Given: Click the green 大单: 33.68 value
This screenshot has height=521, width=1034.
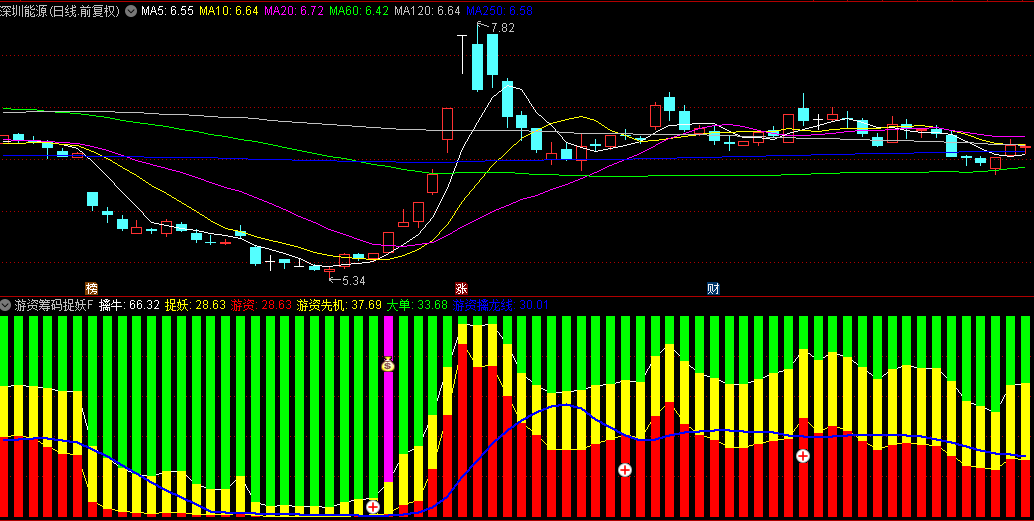Looking at the screenshot, I should pyautogui.click(x=417, y=305).
